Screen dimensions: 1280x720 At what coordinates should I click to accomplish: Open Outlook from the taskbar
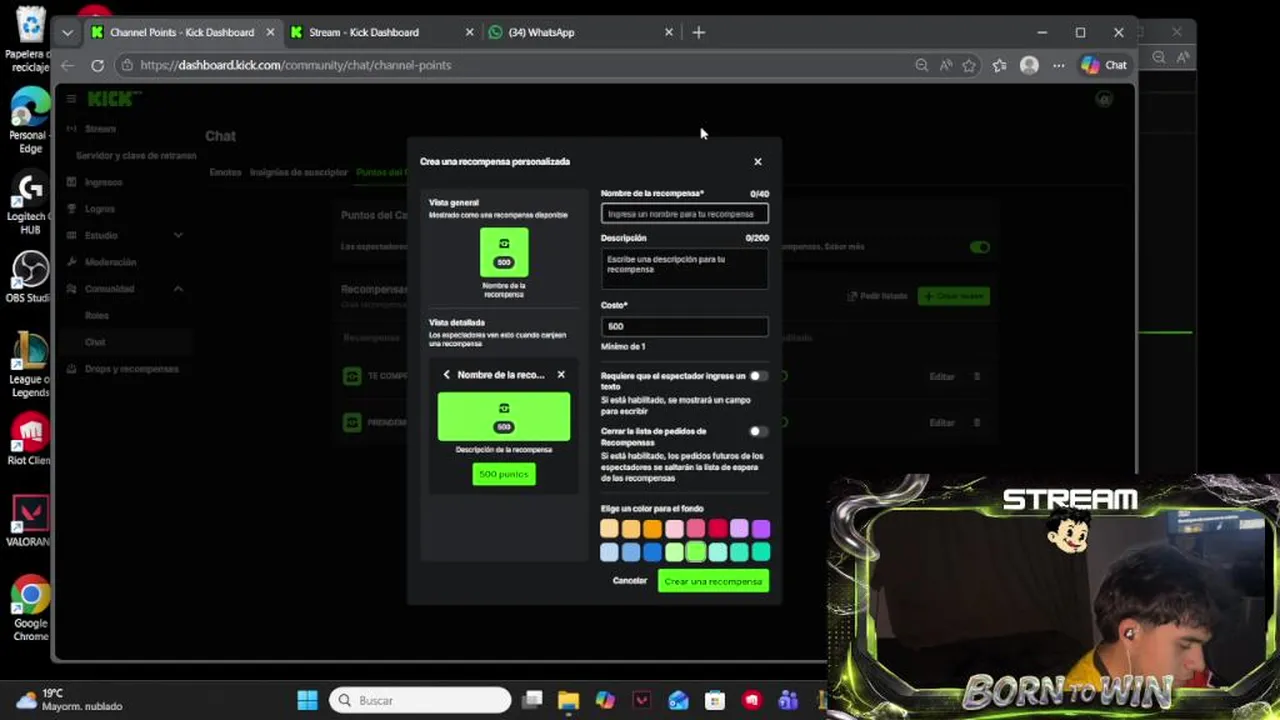click(678, 700)
